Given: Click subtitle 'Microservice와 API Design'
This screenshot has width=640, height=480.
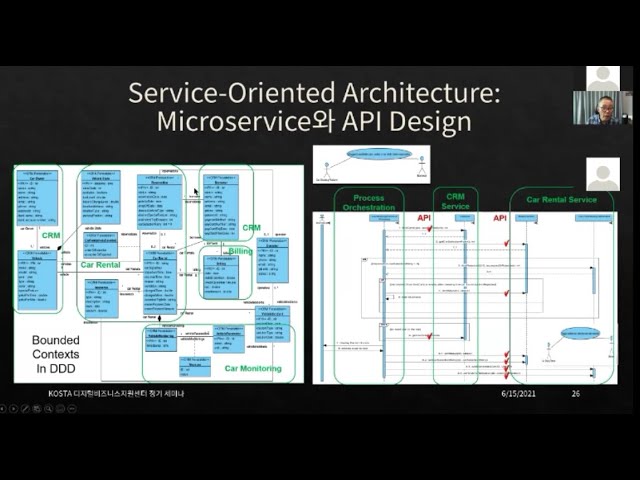Looking at the screenshot, I should (314, 121).
